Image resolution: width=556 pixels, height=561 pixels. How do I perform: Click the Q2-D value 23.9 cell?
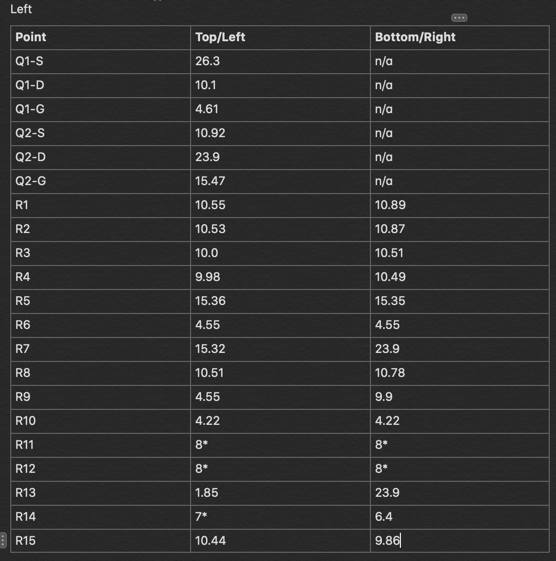(x=281, y=157)
